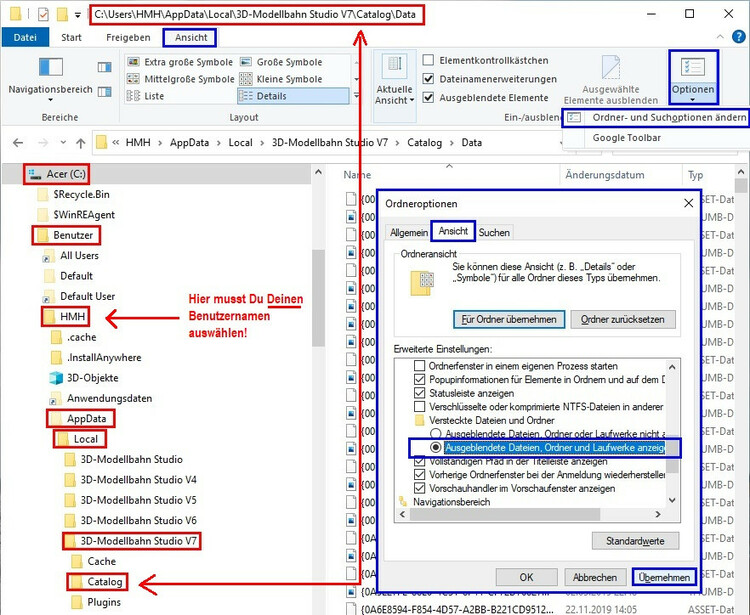The height and width of the screenshot is (615, 750).
Task: Go up one folder level
Action: (80, 143)
